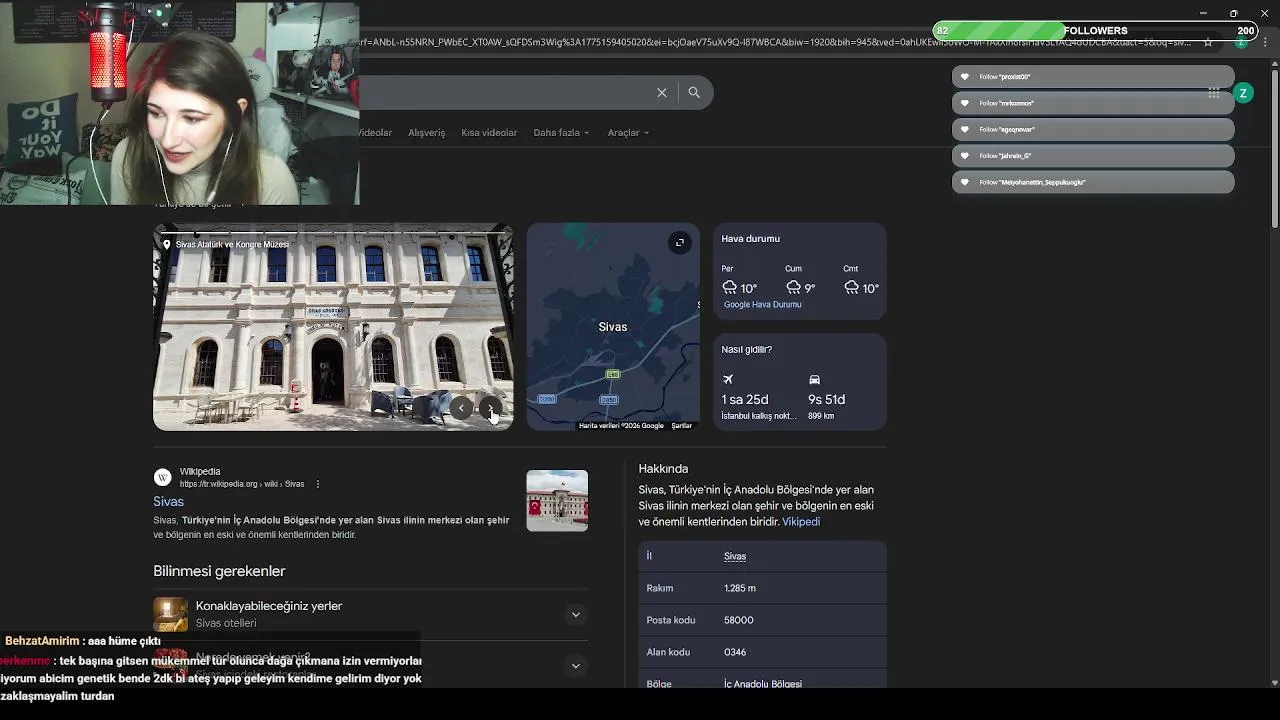Click the Sivas map preview
The height and width of the screenshot is (720, 1280).
[613, 326]
